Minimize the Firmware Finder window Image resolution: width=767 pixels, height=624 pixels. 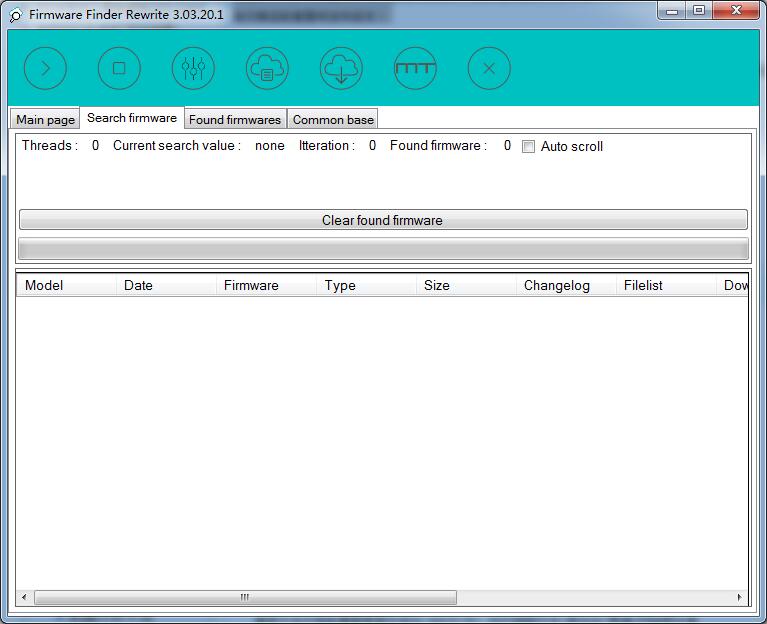[x=672, y=11]
